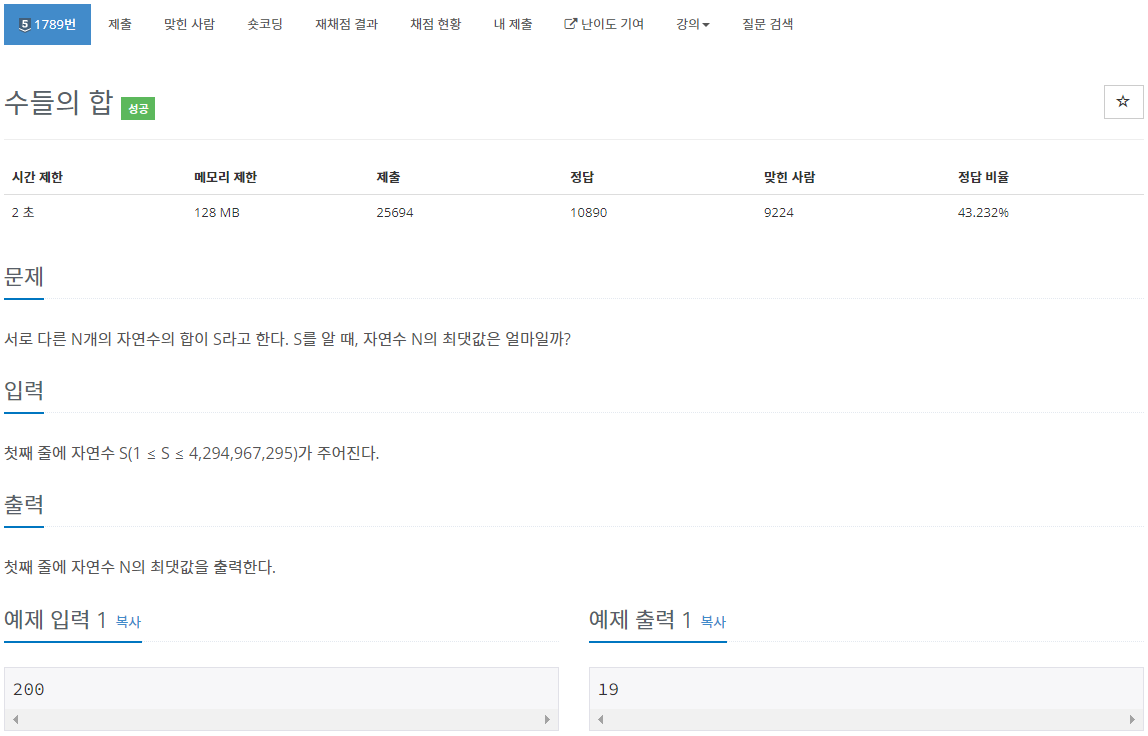1148x736 pixels.
Task: Open the 질문 검색 tab
Action: click(767, 24)
